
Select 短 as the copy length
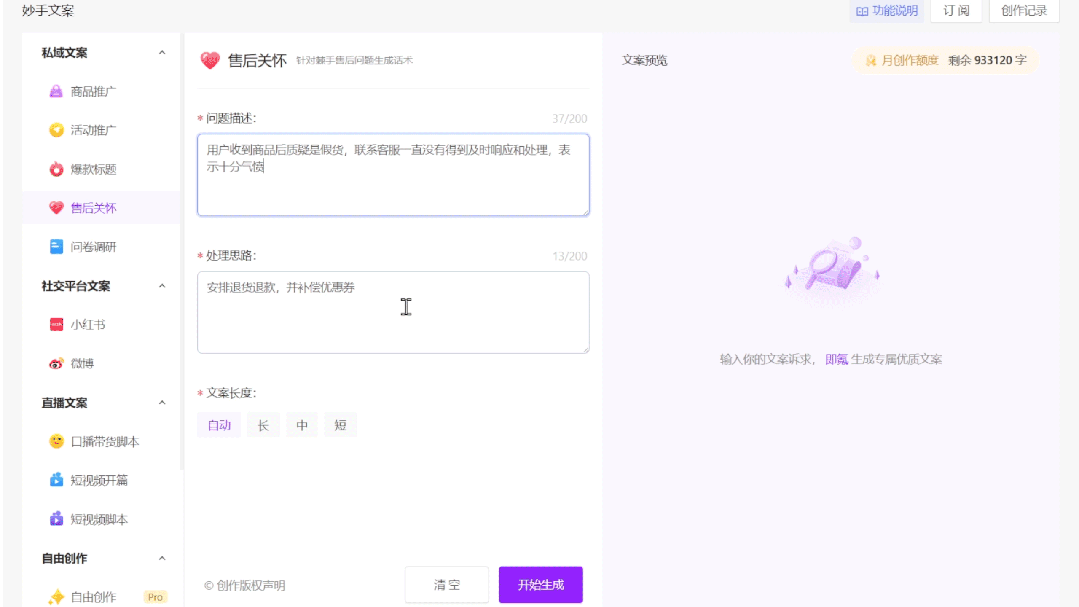click(x=340, y=424)
